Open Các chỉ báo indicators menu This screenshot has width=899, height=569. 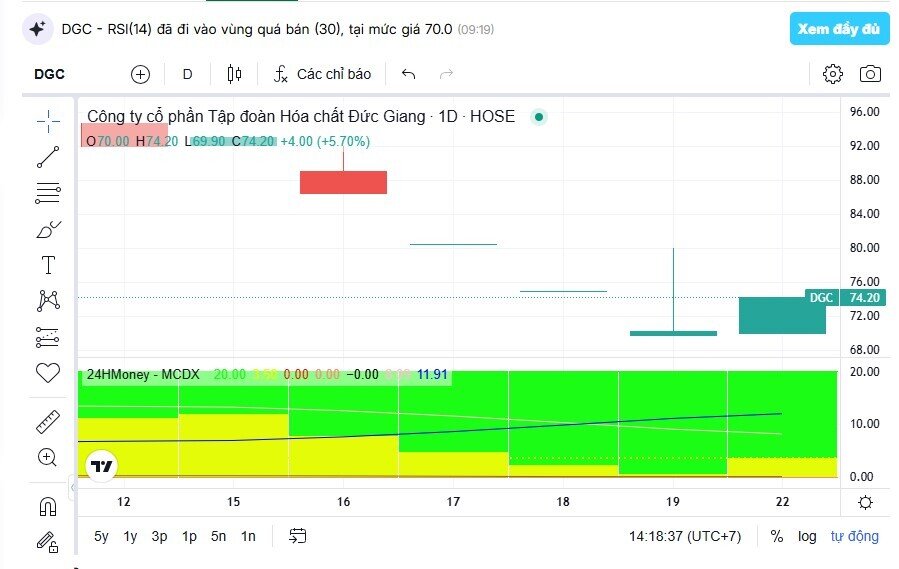click(322, 74)
